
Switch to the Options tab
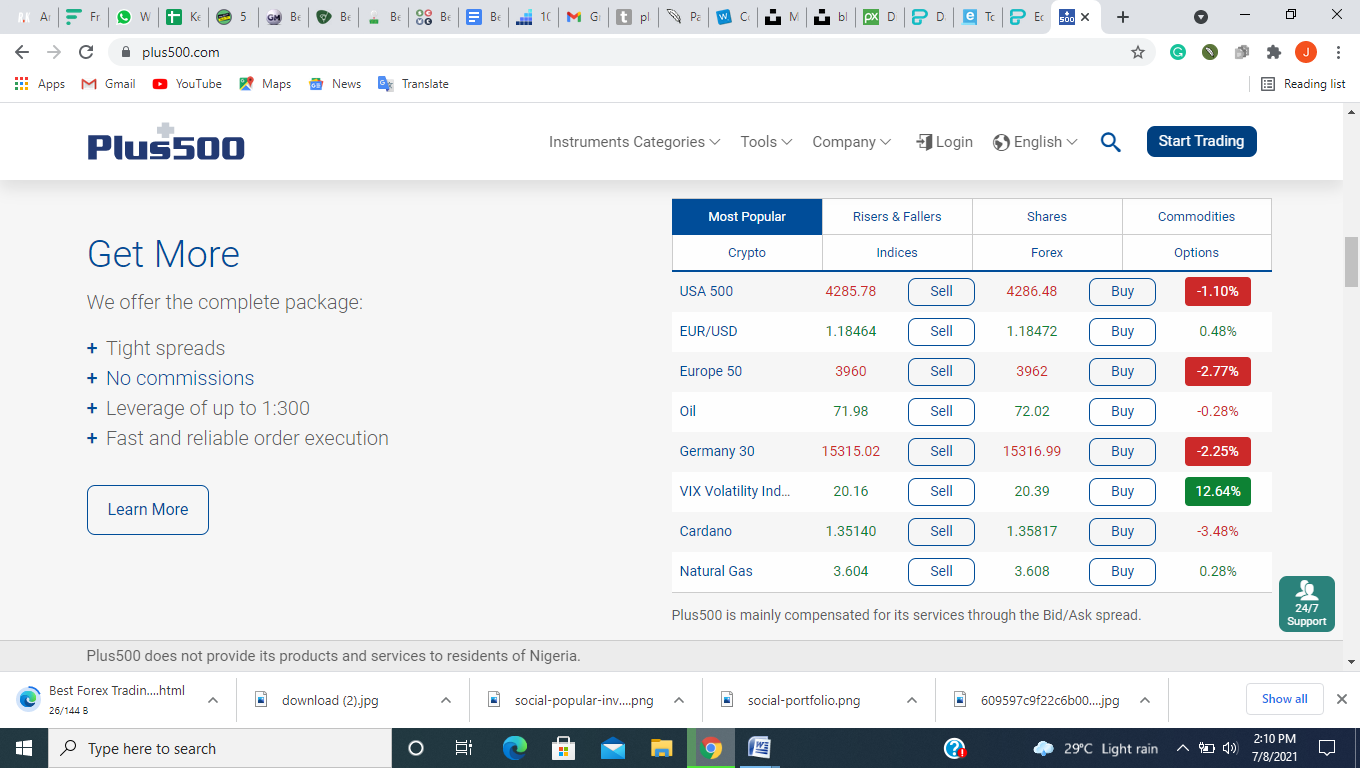click(1197, 253)
